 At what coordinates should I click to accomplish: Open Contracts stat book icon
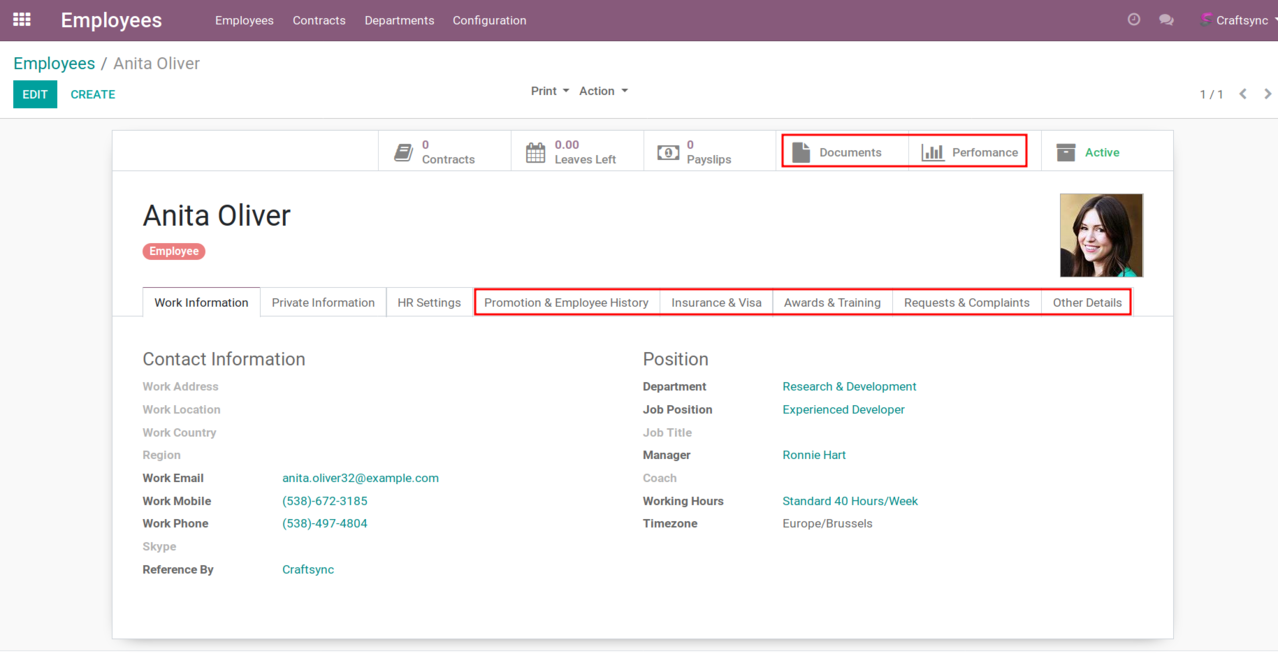(403, 152)
